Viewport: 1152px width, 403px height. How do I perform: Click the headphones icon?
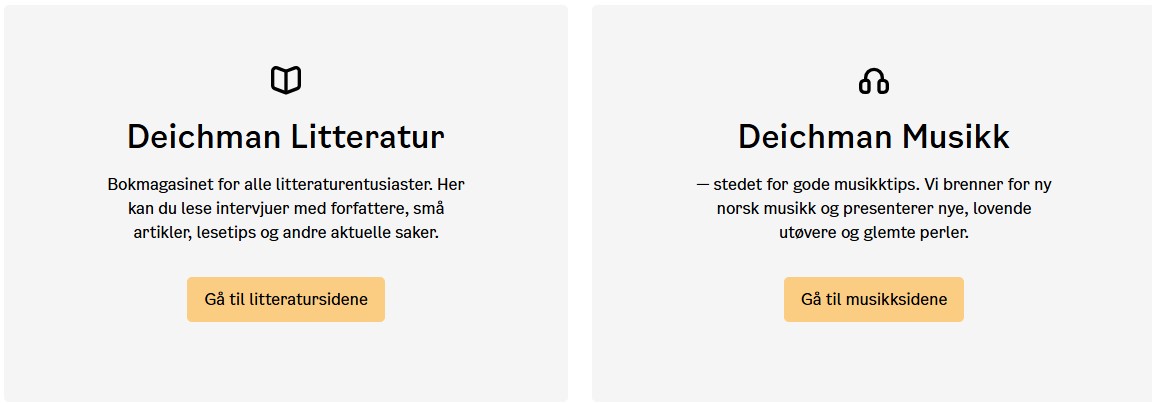coord(873,81)
